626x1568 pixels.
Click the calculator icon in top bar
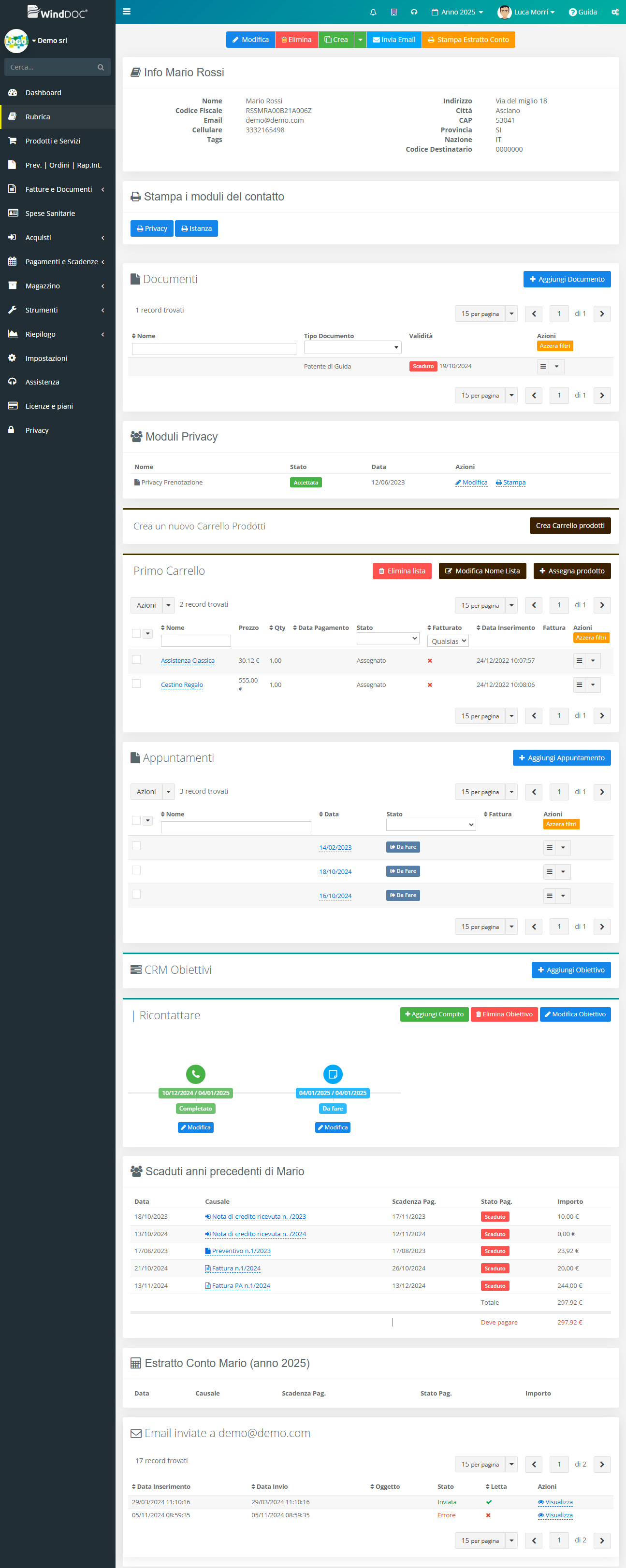393,12
